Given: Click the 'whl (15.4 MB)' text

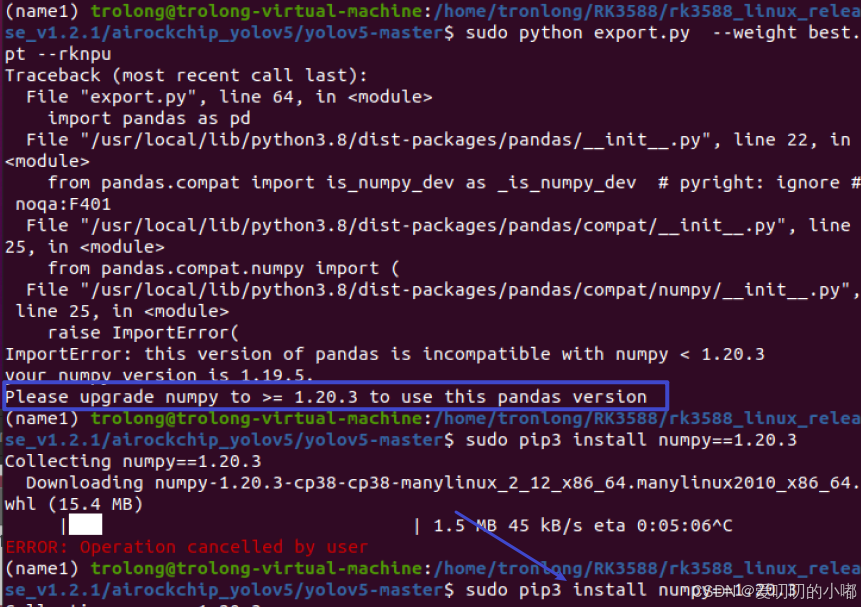Looking at the screenshot, I should click(74, 504).
